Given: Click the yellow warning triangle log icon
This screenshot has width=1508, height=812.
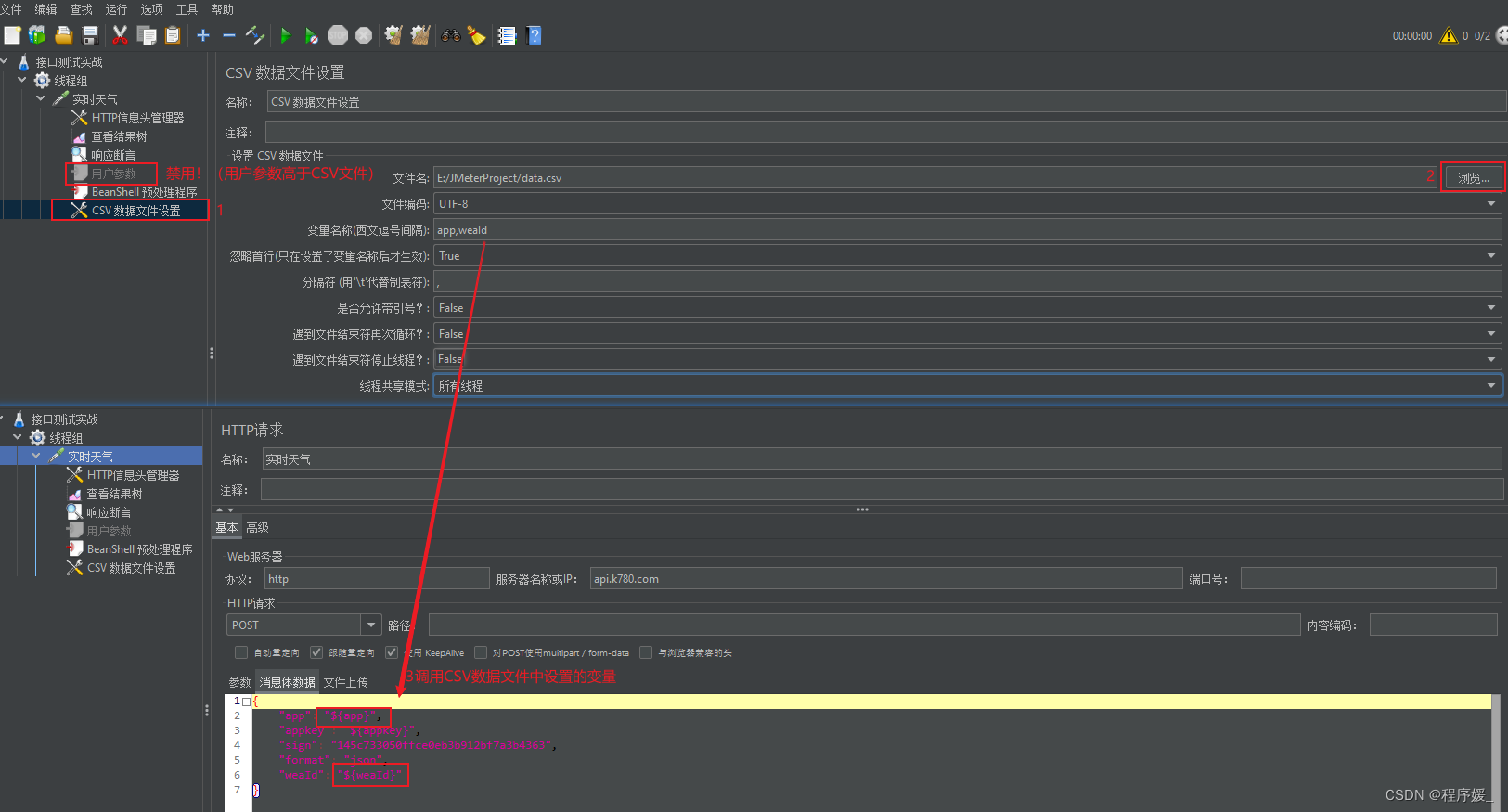Looking at the screenshot, I should point(1449,35).
